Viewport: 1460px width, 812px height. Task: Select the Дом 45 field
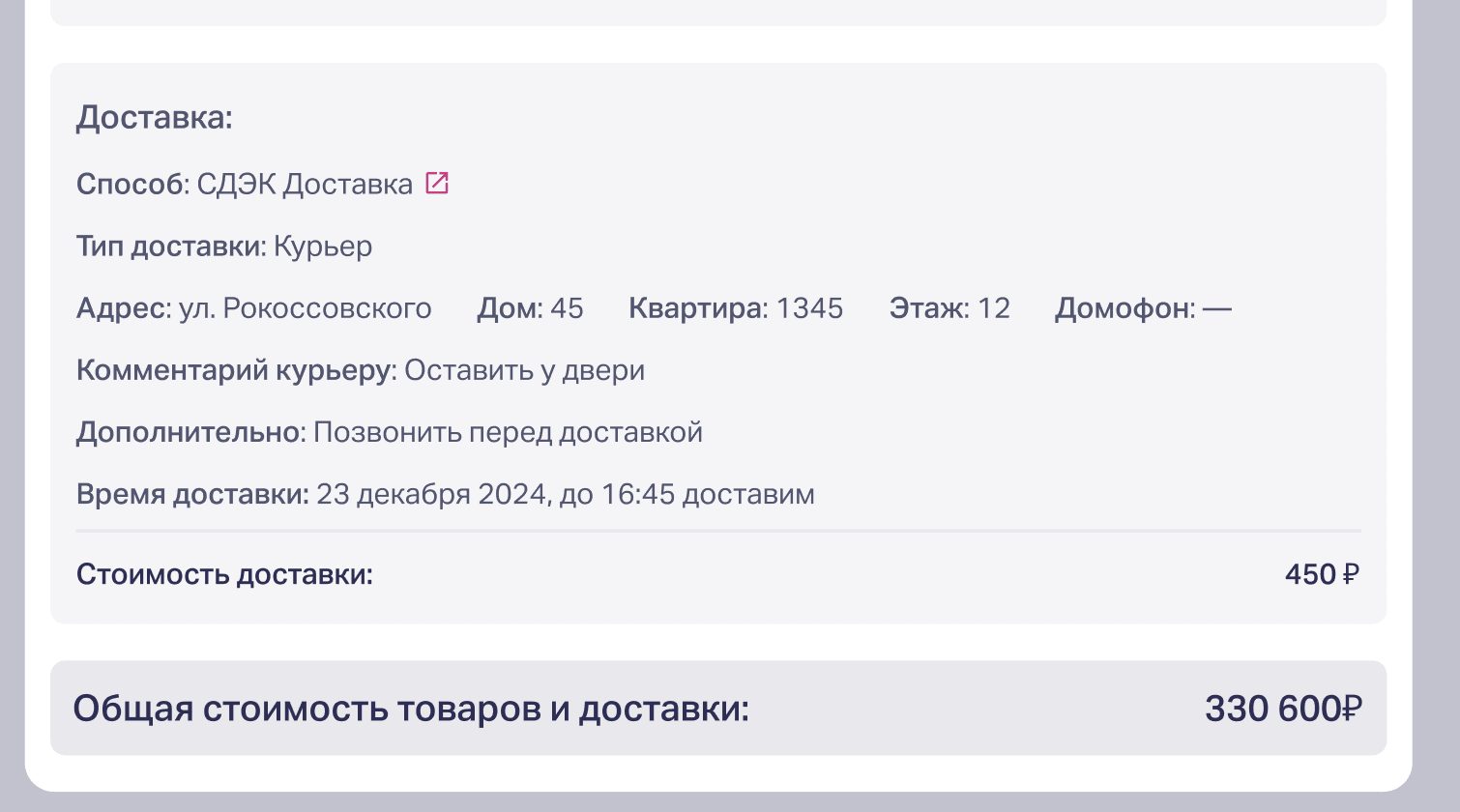pos(530,308)
